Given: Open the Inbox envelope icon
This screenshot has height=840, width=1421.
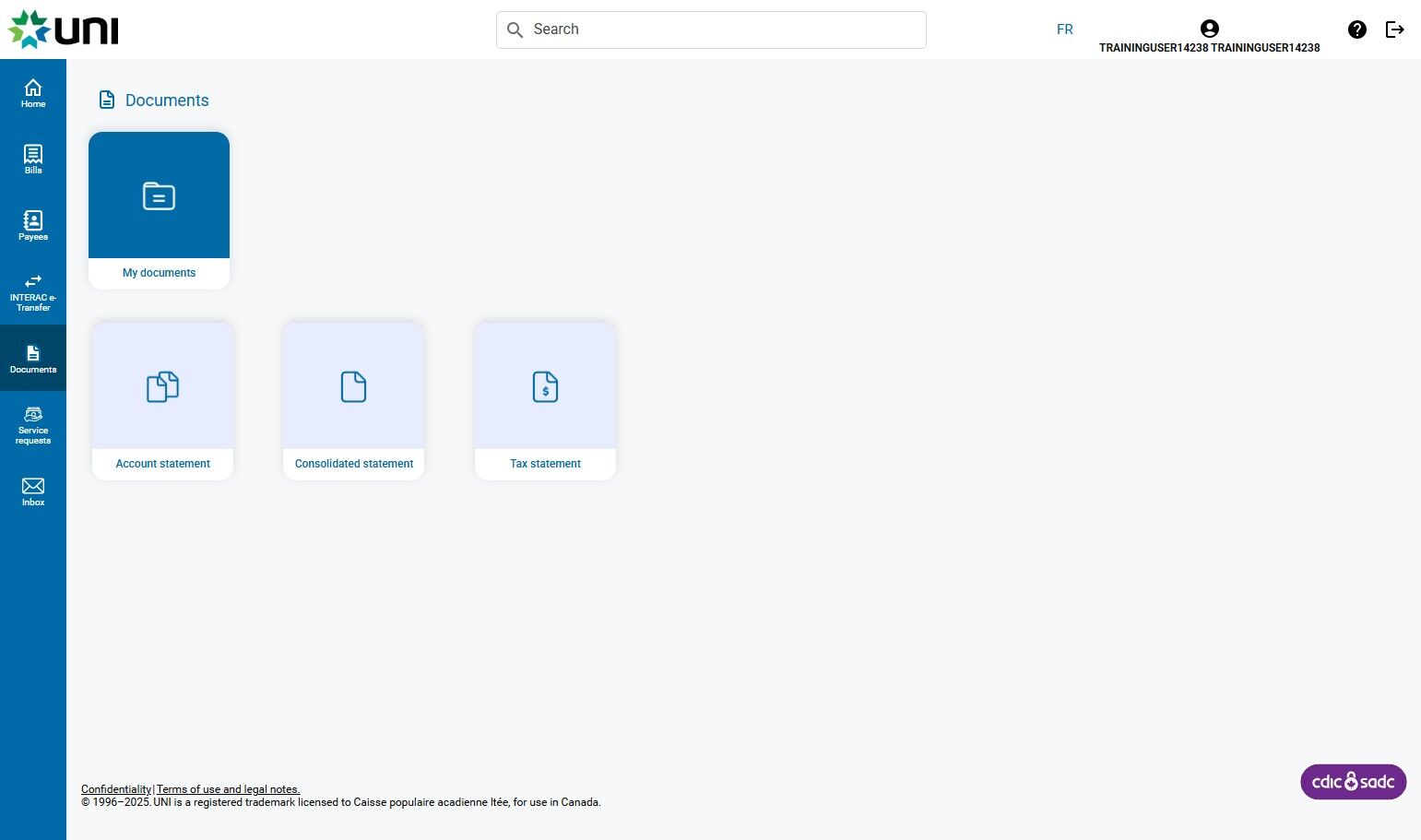Looking at the screenshot, I should (33, 486).
